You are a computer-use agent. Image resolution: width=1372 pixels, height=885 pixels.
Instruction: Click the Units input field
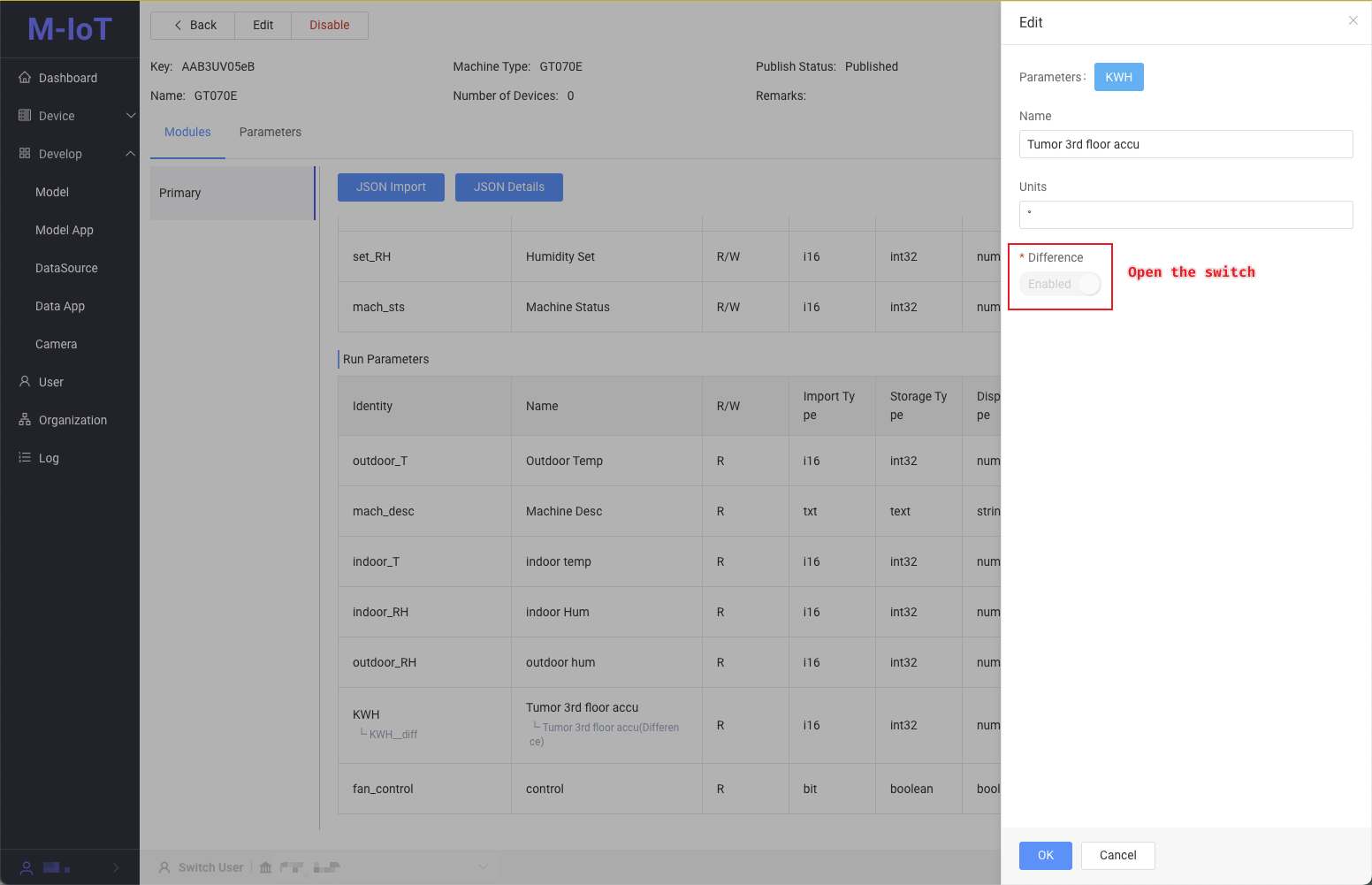tap(1185, 215)
